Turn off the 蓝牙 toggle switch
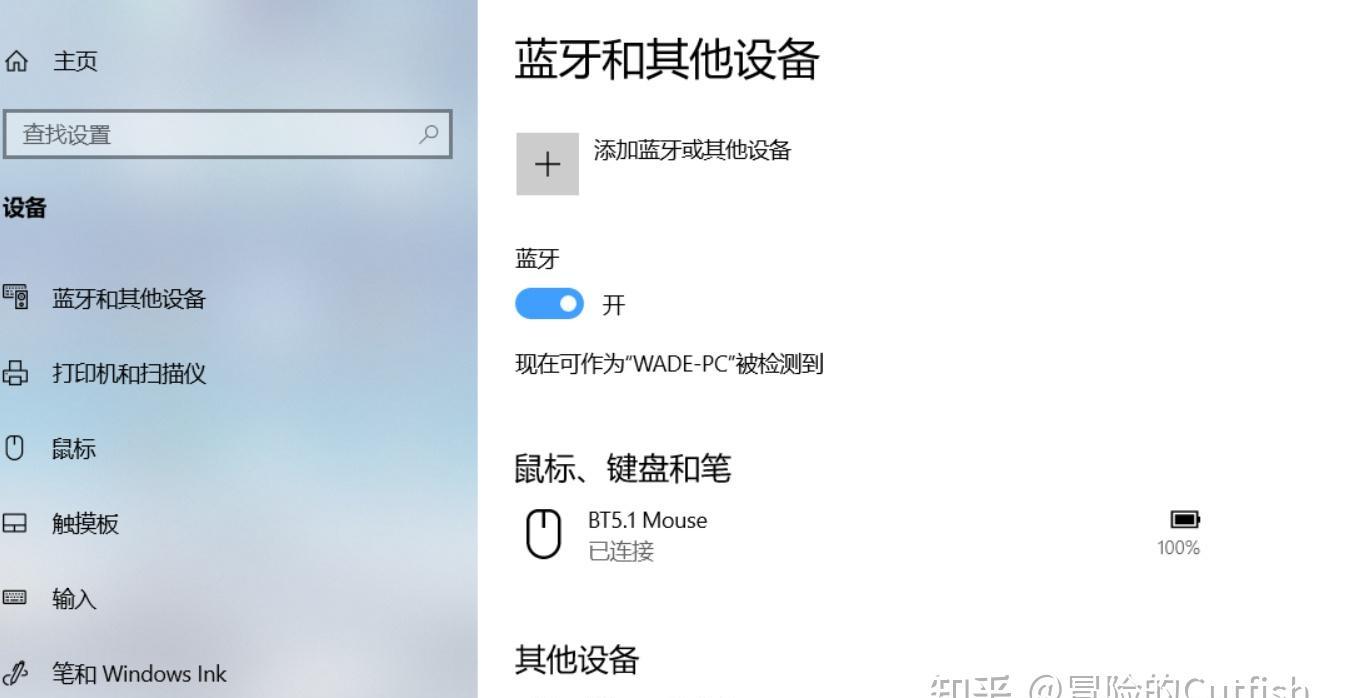Image resolution: width=1345 pixels, height=698 pixels. (549, 304)
